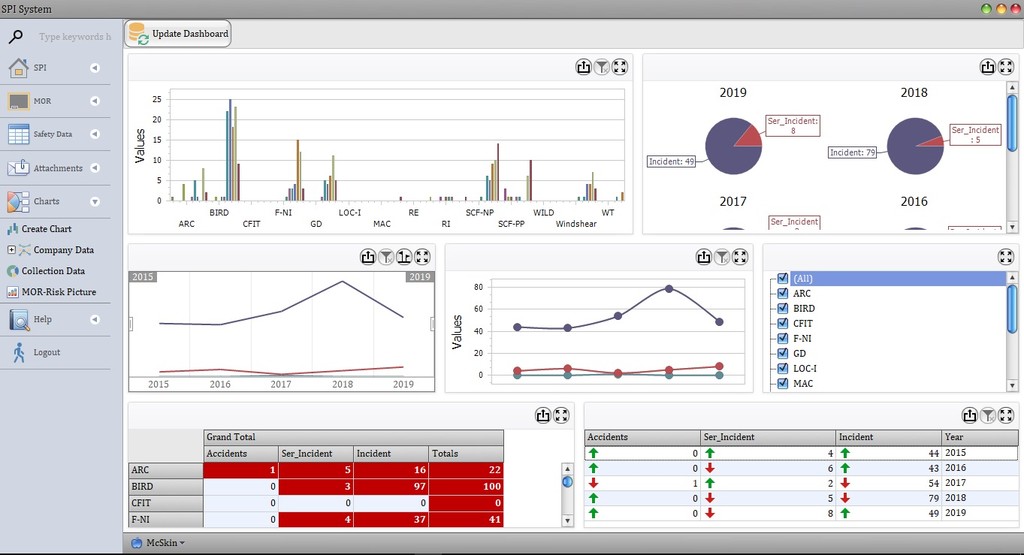
Task: Open the Charts menu item
Action: click(46, 201)
